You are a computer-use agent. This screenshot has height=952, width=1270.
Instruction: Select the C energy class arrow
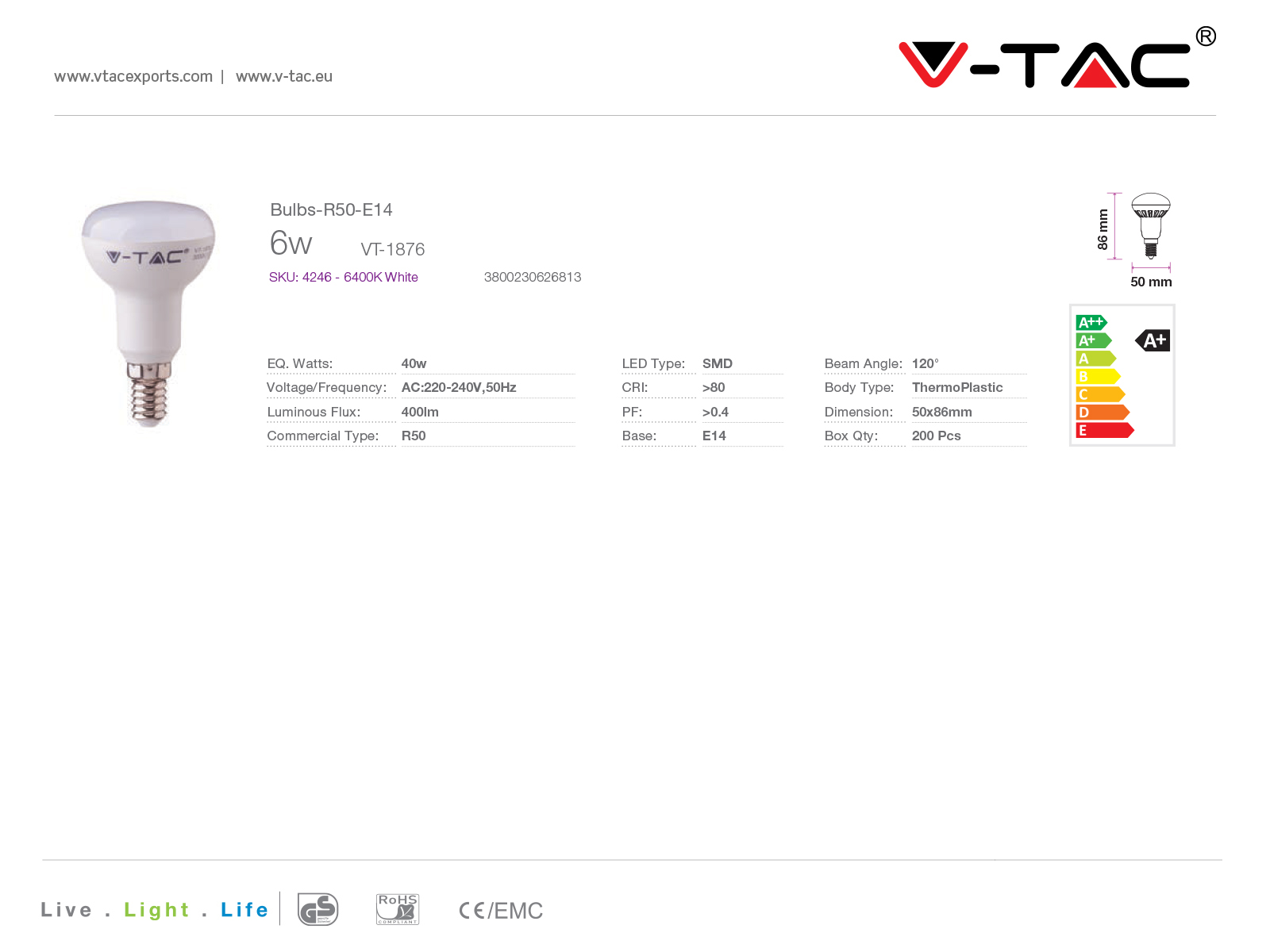point(1101,394)
